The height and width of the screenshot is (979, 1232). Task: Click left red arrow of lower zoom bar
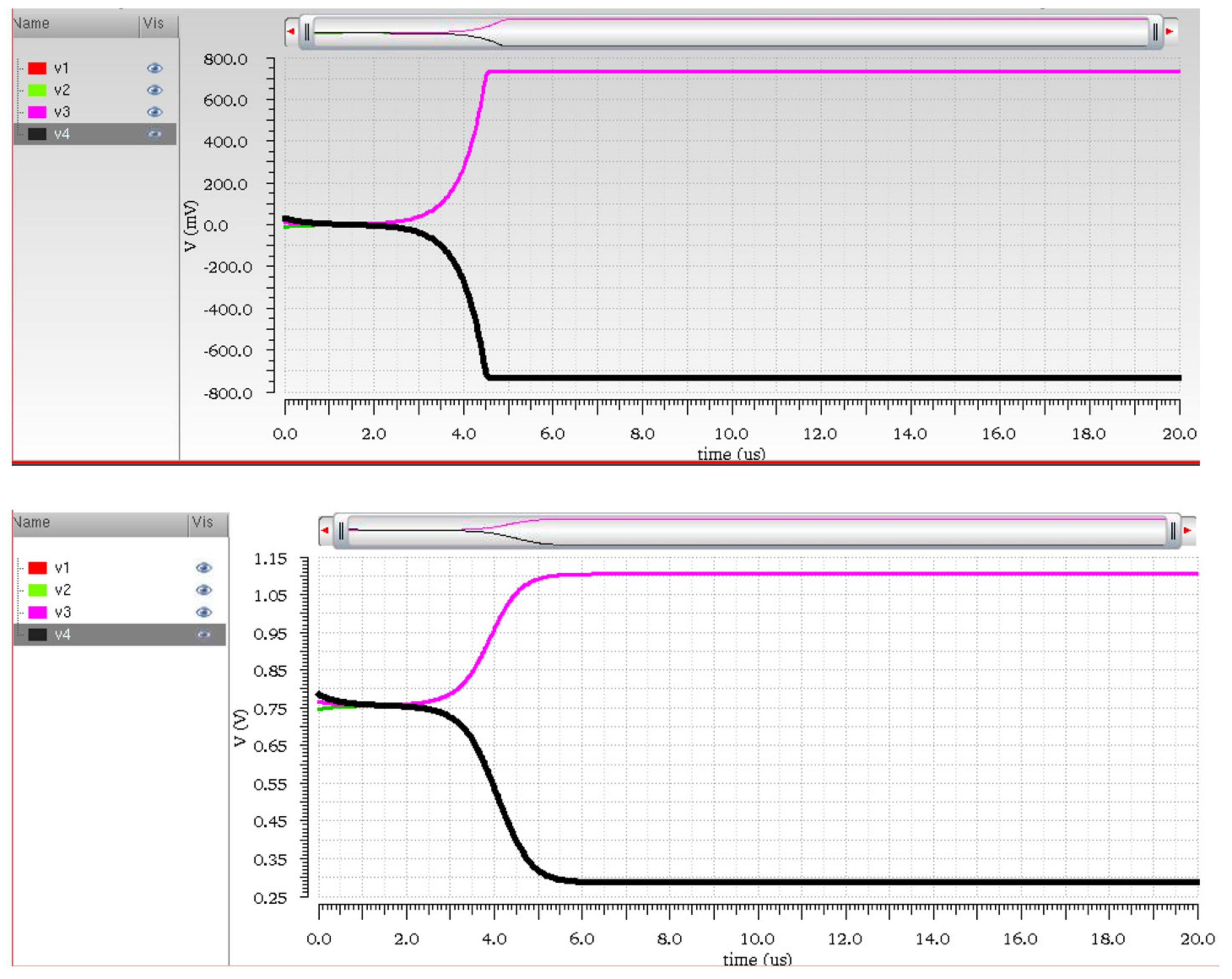point(325,530)
